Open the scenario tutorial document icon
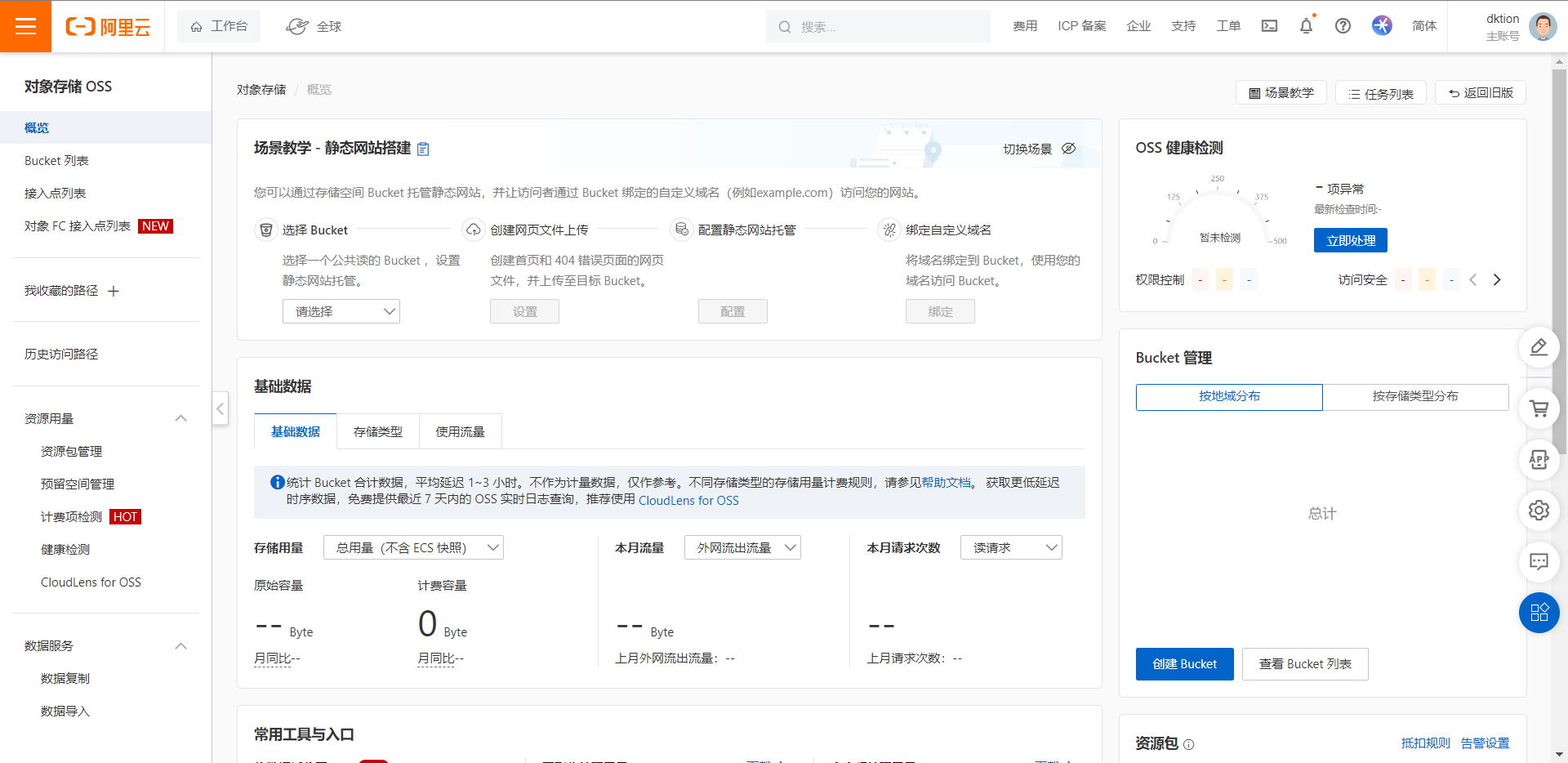Viewport: 1568px width, 763px height. (x=423, y=149)
